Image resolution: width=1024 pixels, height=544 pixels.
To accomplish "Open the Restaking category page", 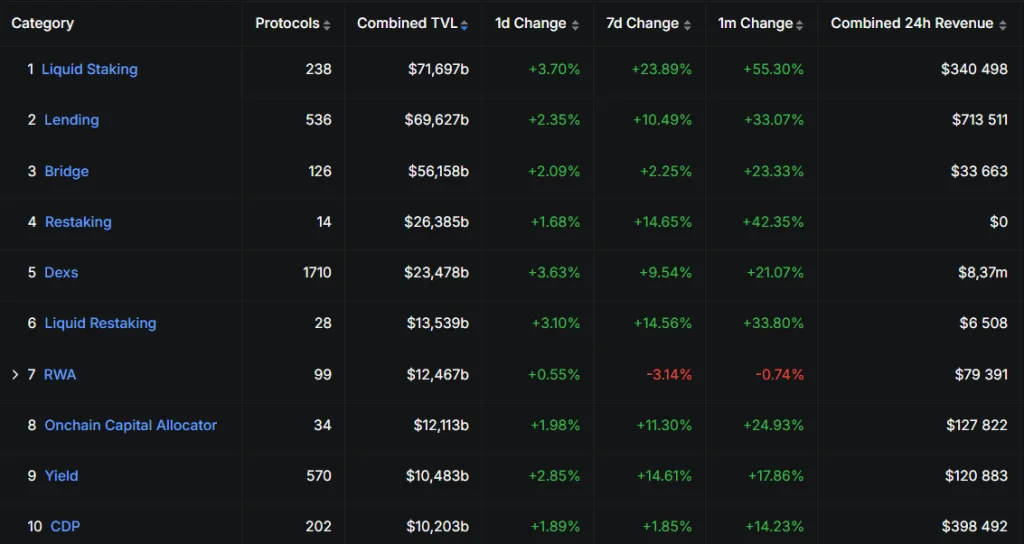I will (x=78, y=222).
